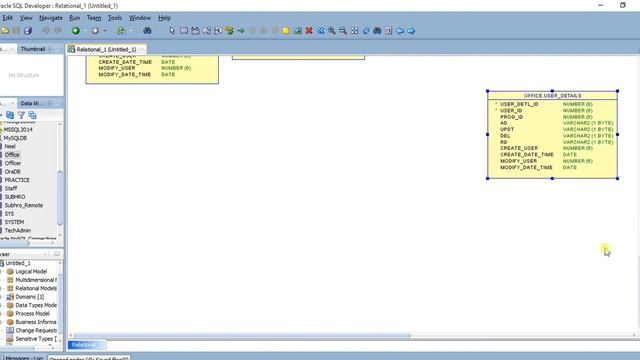Open the Navigate menu
Viewport: 640px width, 360px height.
coord(51,18)
